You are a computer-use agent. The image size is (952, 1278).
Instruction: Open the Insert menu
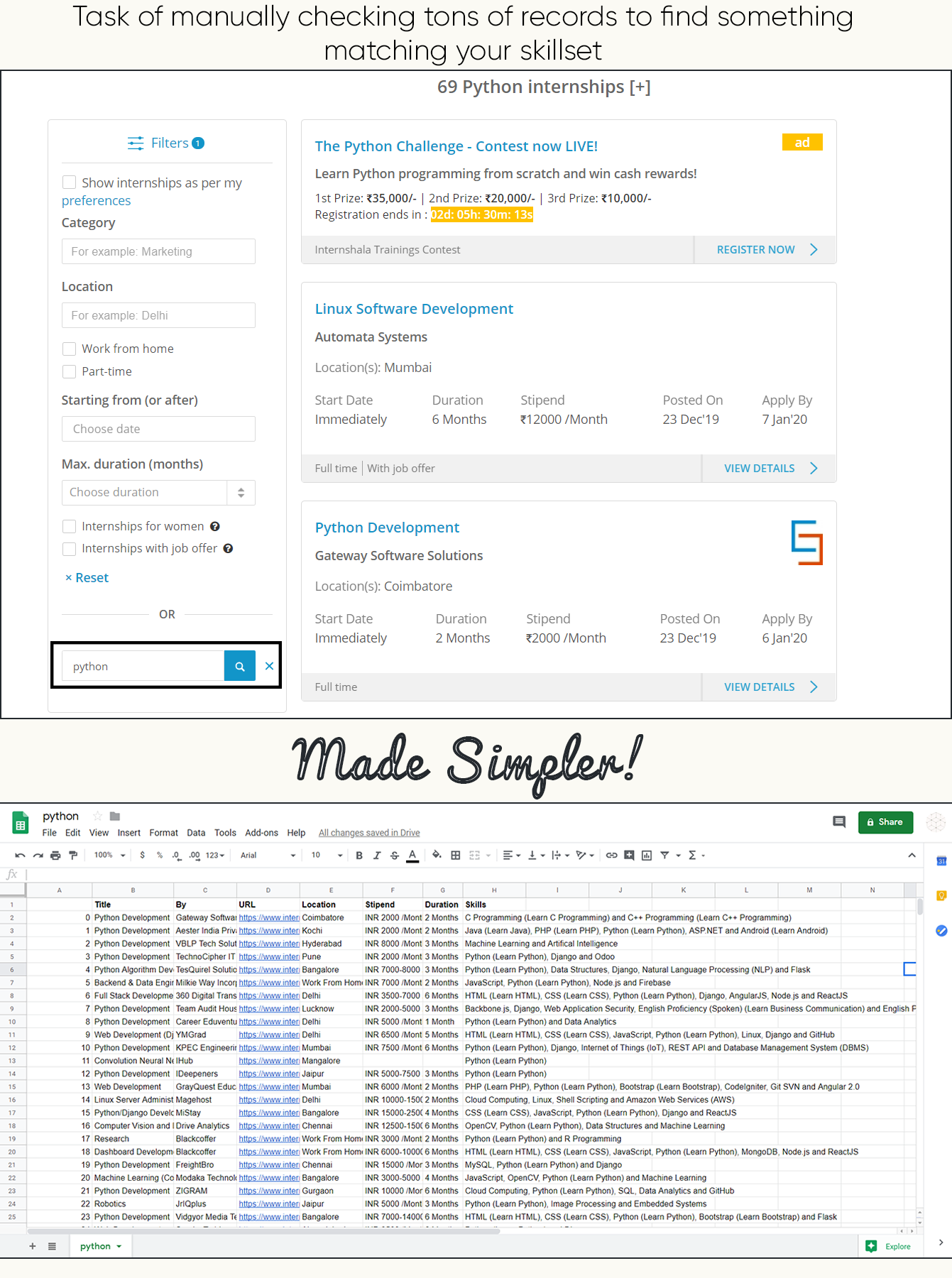pyautogui.click(x=129, y=833)
